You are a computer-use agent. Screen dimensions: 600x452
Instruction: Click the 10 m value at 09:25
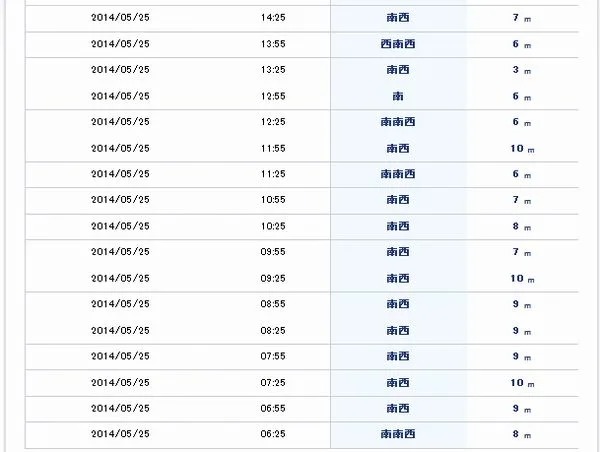click(522, 279)
